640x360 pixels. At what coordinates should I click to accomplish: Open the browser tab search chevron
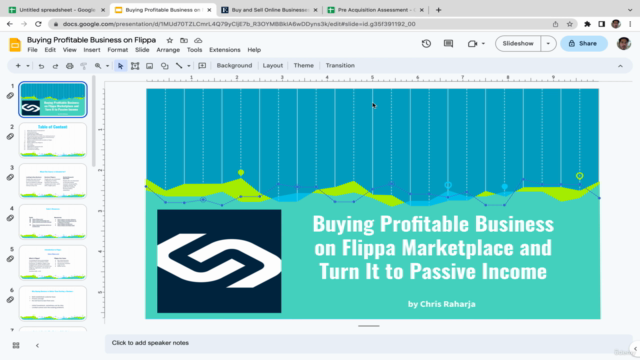[x=630, y=10]
